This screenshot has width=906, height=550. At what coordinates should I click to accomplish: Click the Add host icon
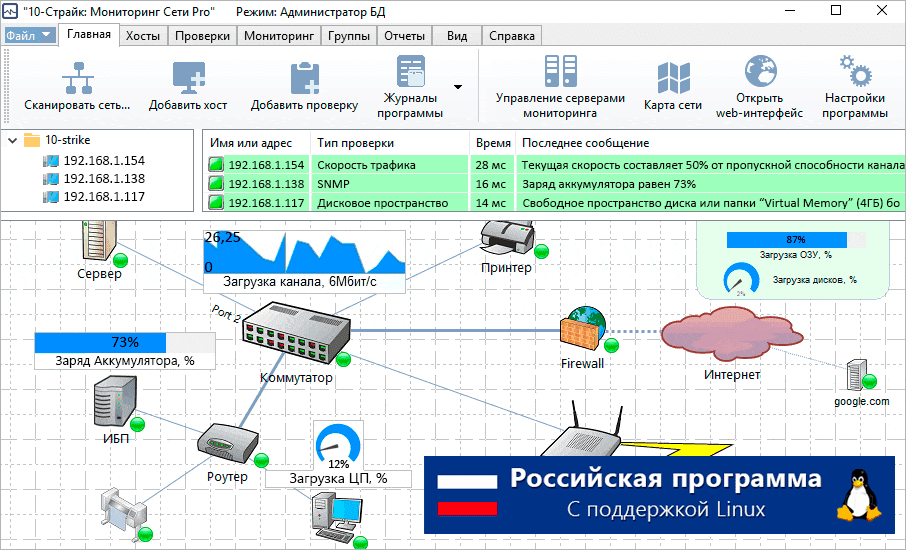pyautogui.click(x=188, y=77)
